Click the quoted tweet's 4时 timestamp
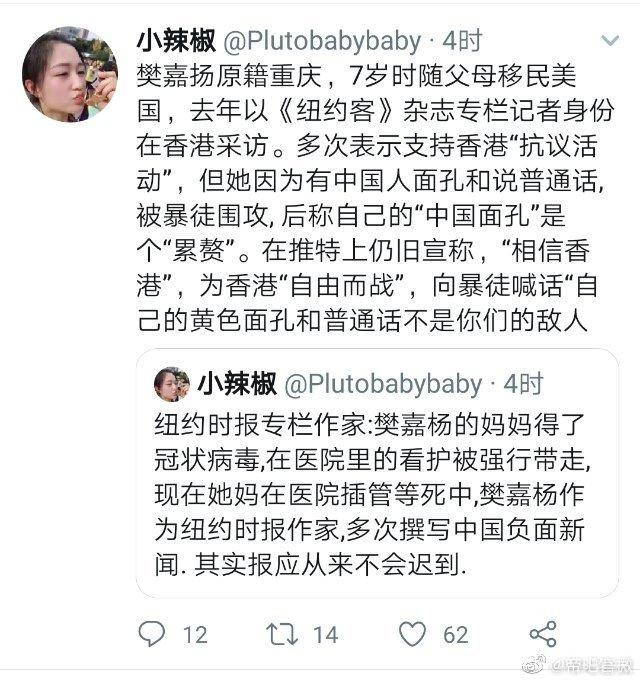 [x=523, y=384]
